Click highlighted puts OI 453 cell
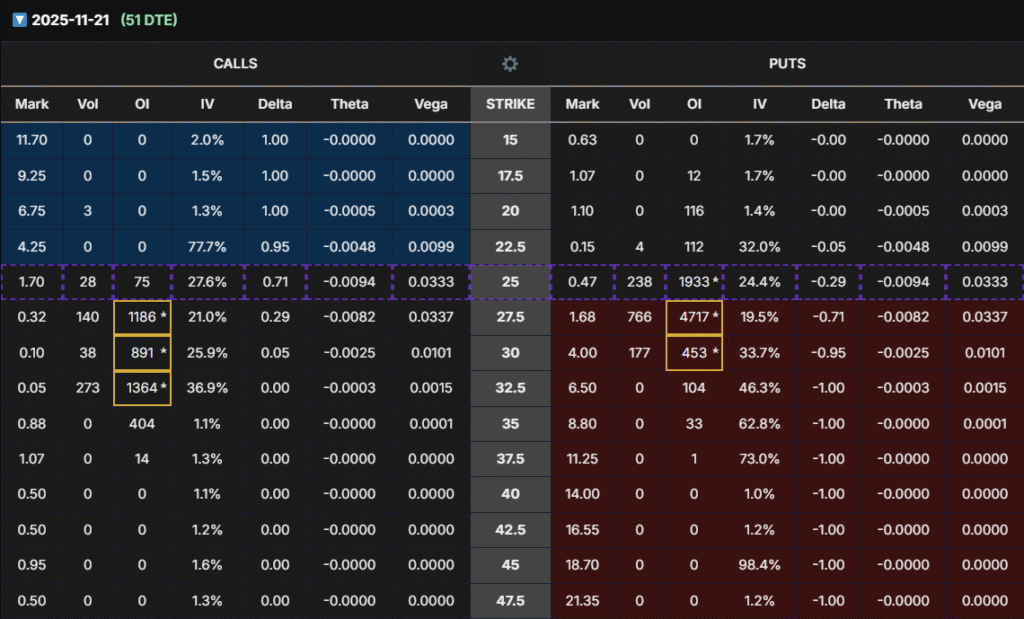This screenshot has width=1024, height=619. tap(694, 352)
